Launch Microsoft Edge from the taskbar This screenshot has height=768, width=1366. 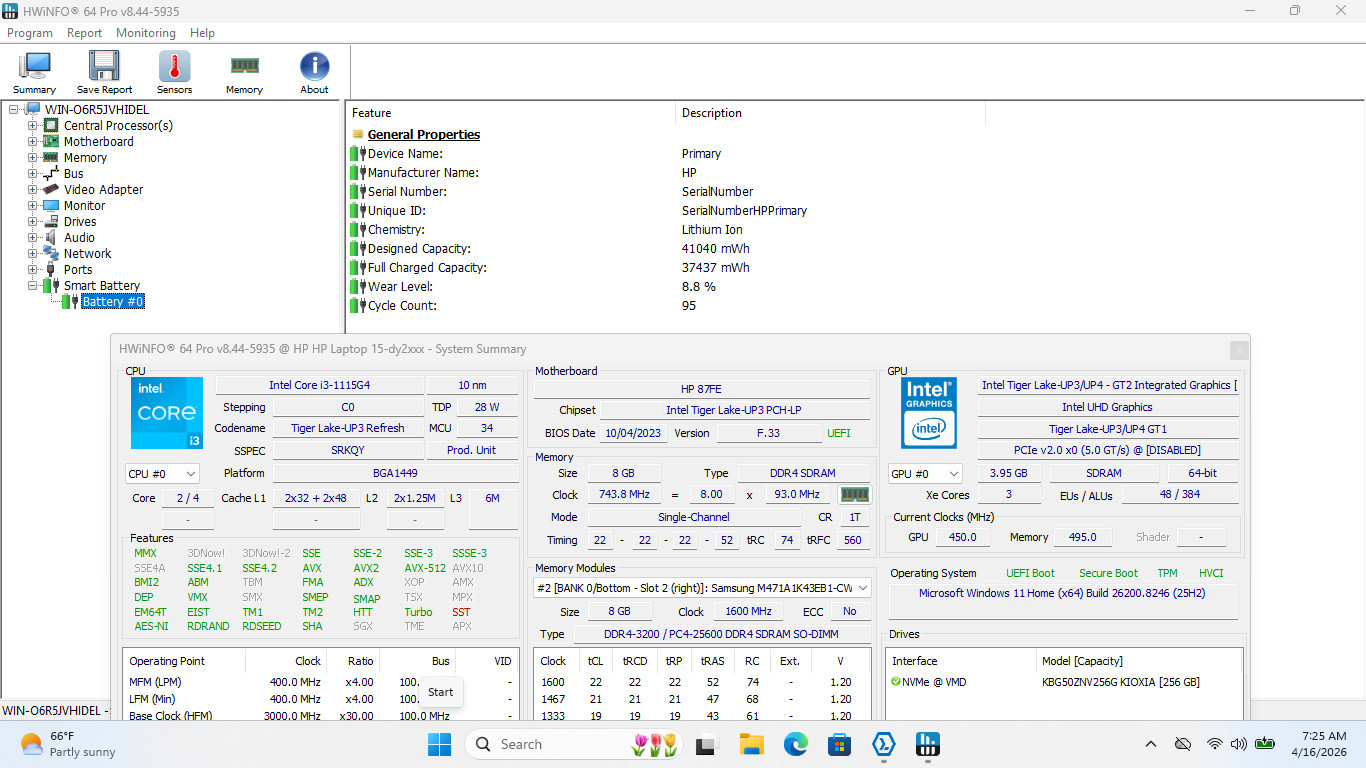(796, 744)
